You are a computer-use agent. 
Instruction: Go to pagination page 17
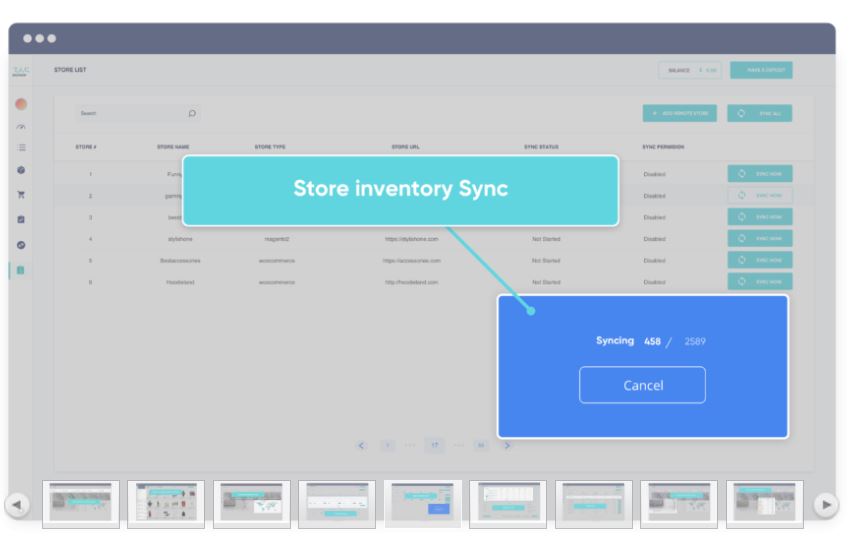click(435, 445)
